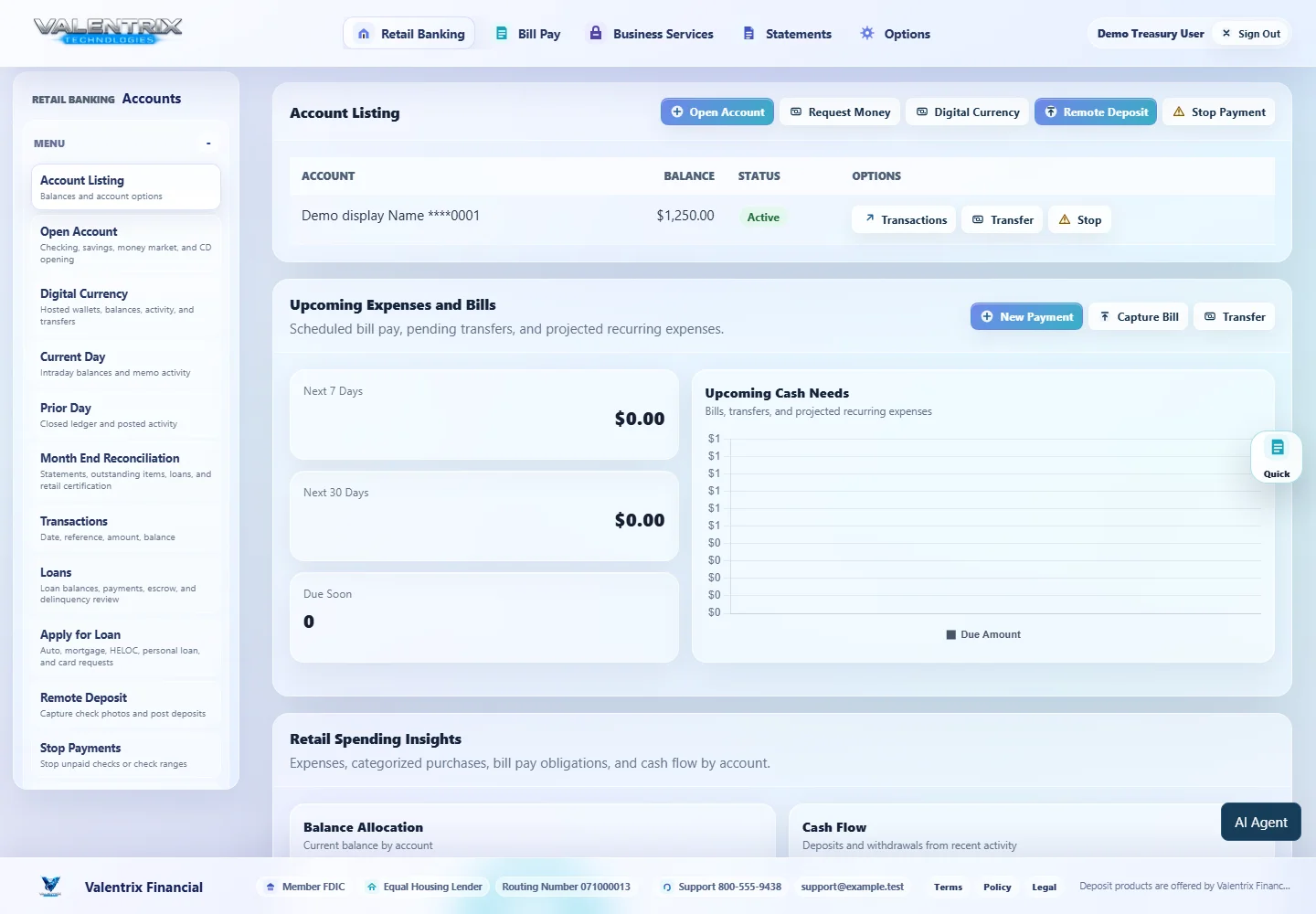Click Transfer in Upcoming Expenses section
Screen dimensions: 1316x914
pyautogui.click(x=1235, y=316)
